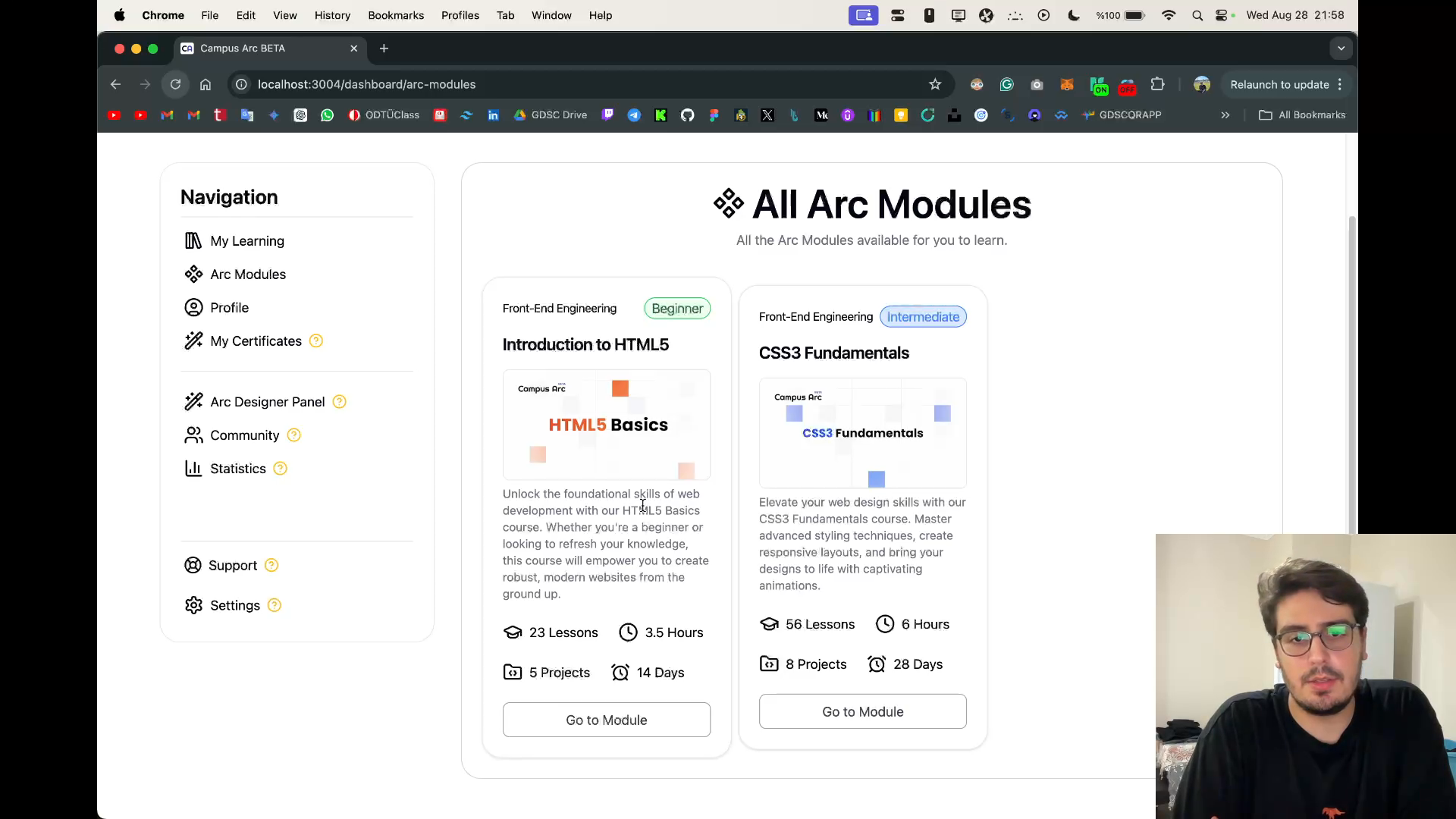Viewport: 1456px width, 819px height.
Task: Open Chrome three-dot menu next to Relaunch
Action: tap(1340, 84)
